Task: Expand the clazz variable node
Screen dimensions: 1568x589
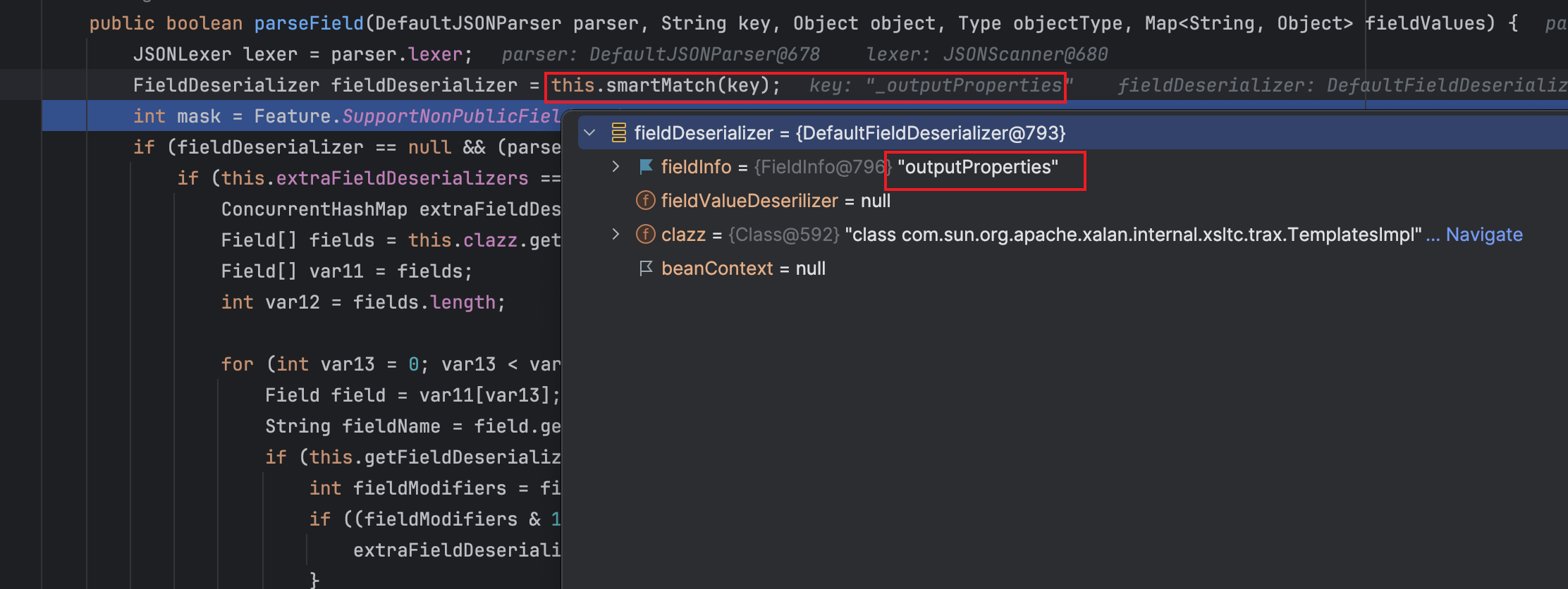Action: pos(615,234)
